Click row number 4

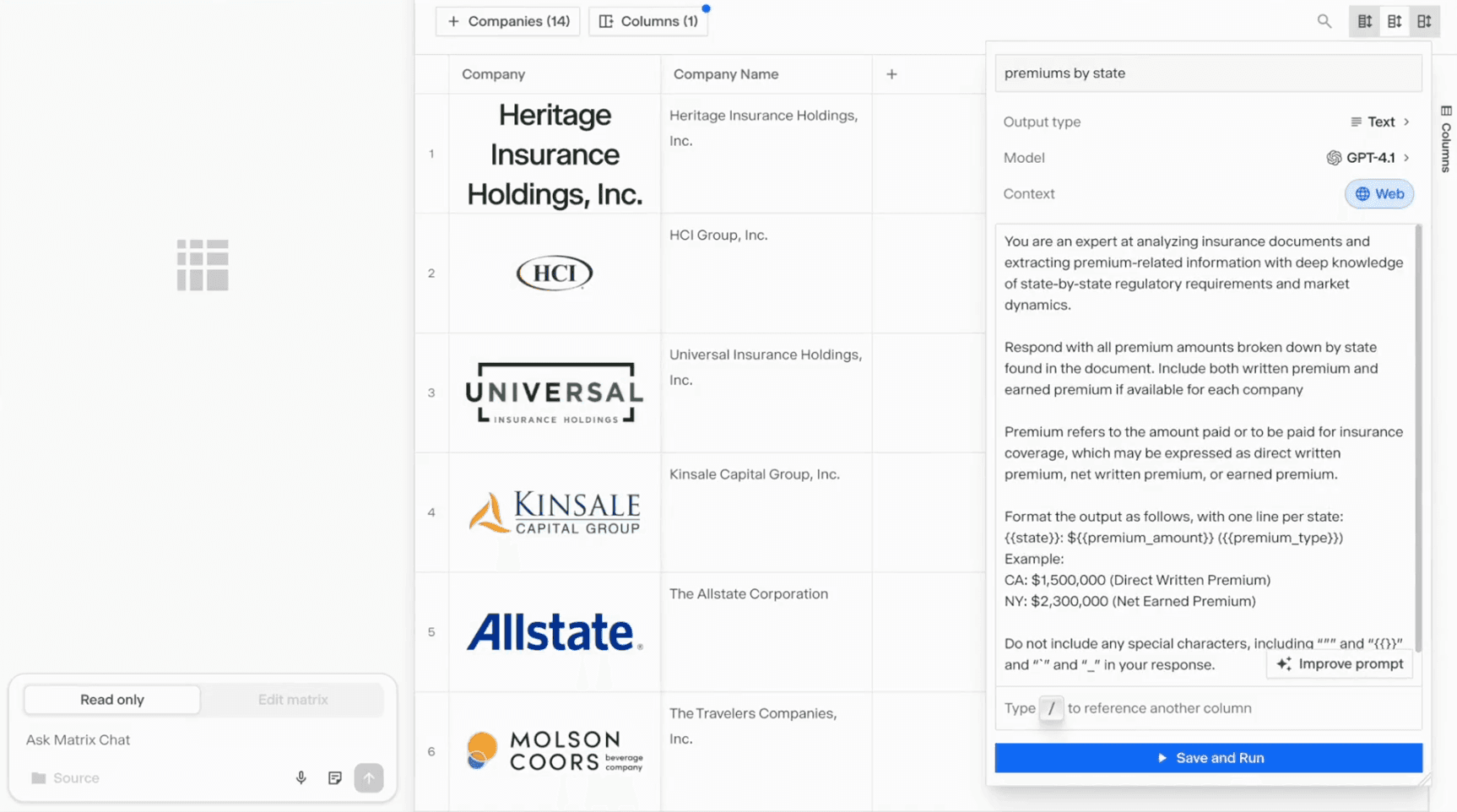tap(431, 512)
